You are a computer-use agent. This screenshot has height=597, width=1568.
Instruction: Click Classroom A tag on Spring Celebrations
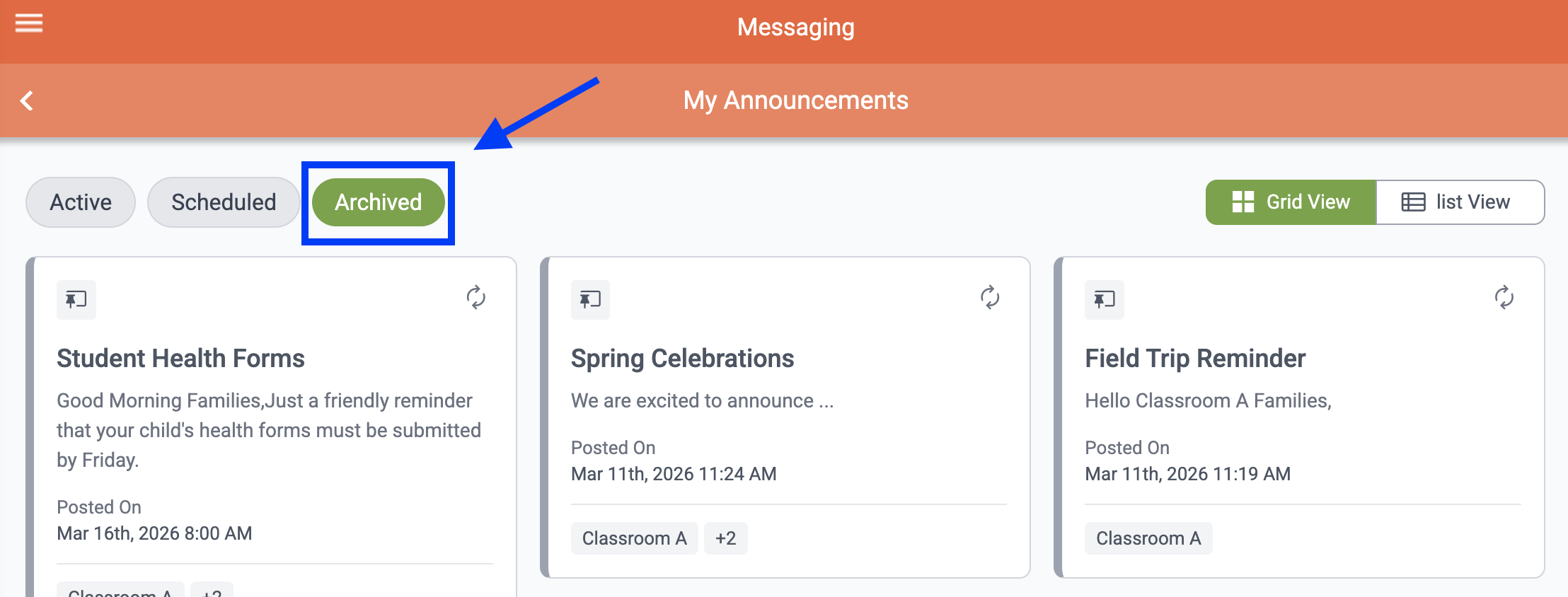[634, 538]
